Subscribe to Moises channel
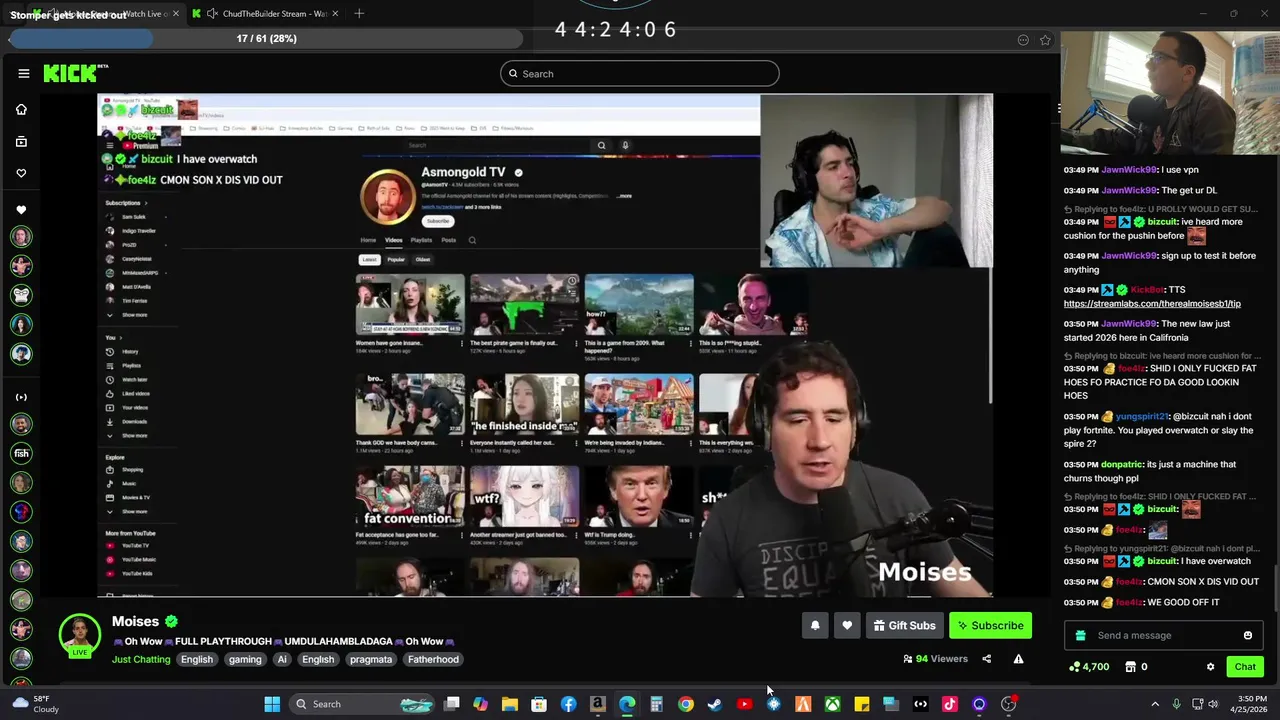The image size is (1280, 720). click(x=990, y=625)
